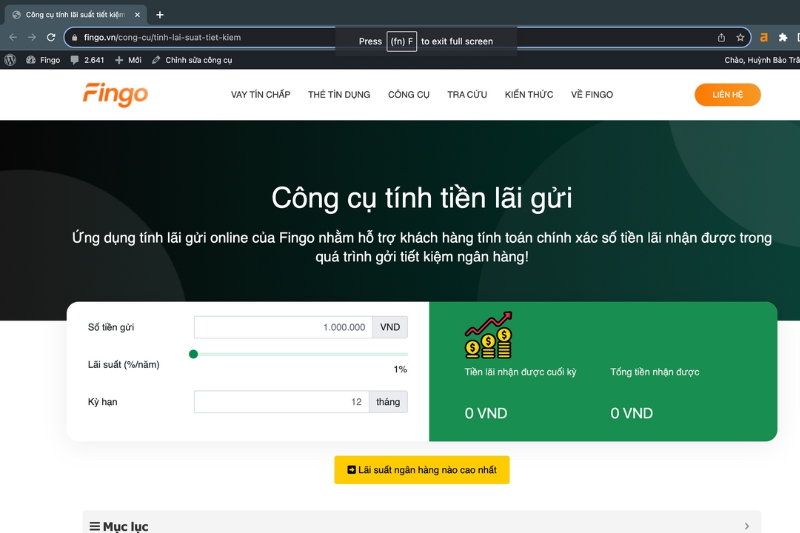Click the lock icon in the address bar

click(74, 37)
